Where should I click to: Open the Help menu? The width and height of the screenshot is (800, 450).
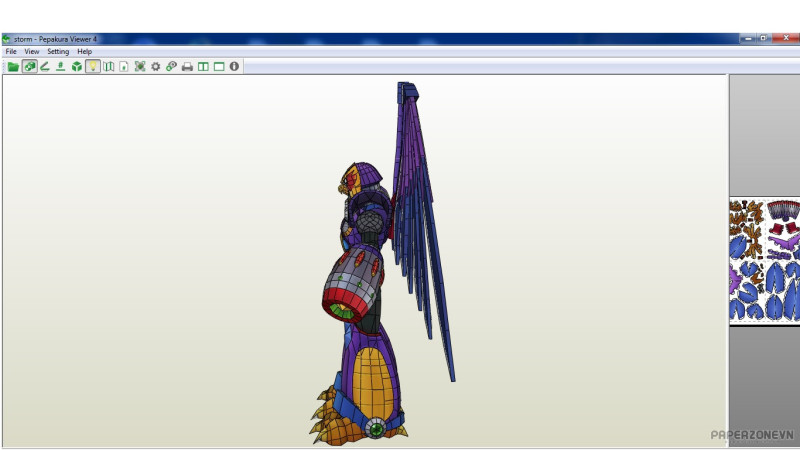pos(85,52)
